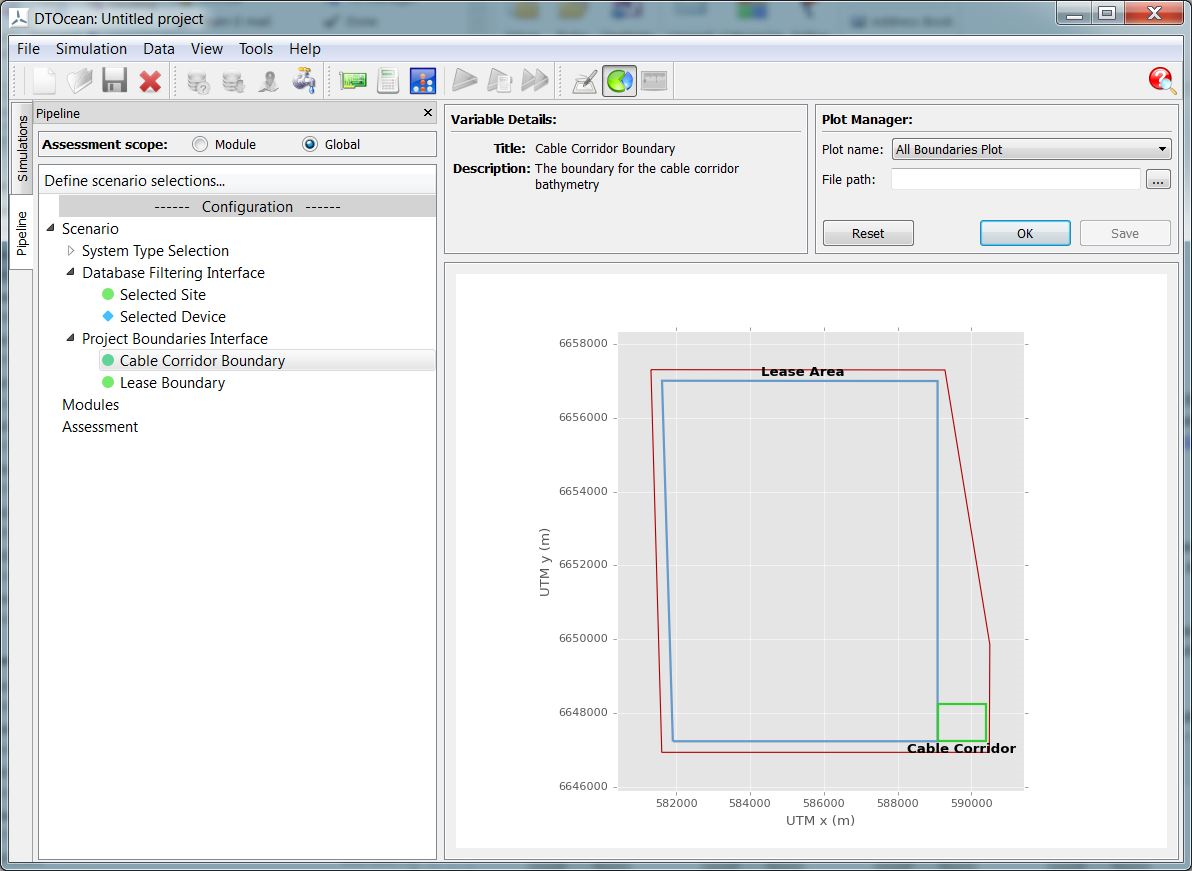
Task: Open help via the red magnifier icon
Action: [1162, 81]
